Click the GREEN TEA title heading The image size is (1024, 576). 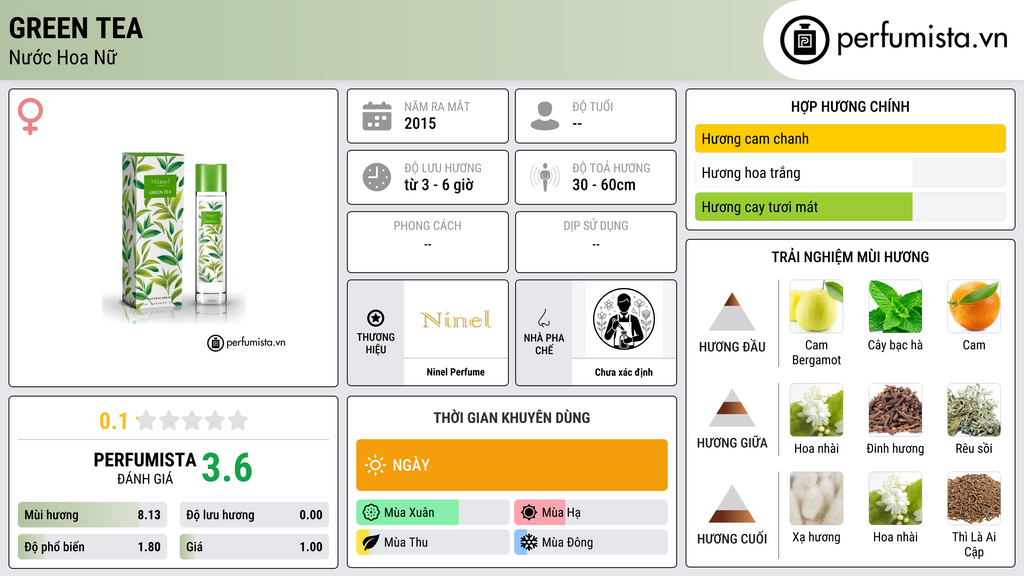[76, 28]
